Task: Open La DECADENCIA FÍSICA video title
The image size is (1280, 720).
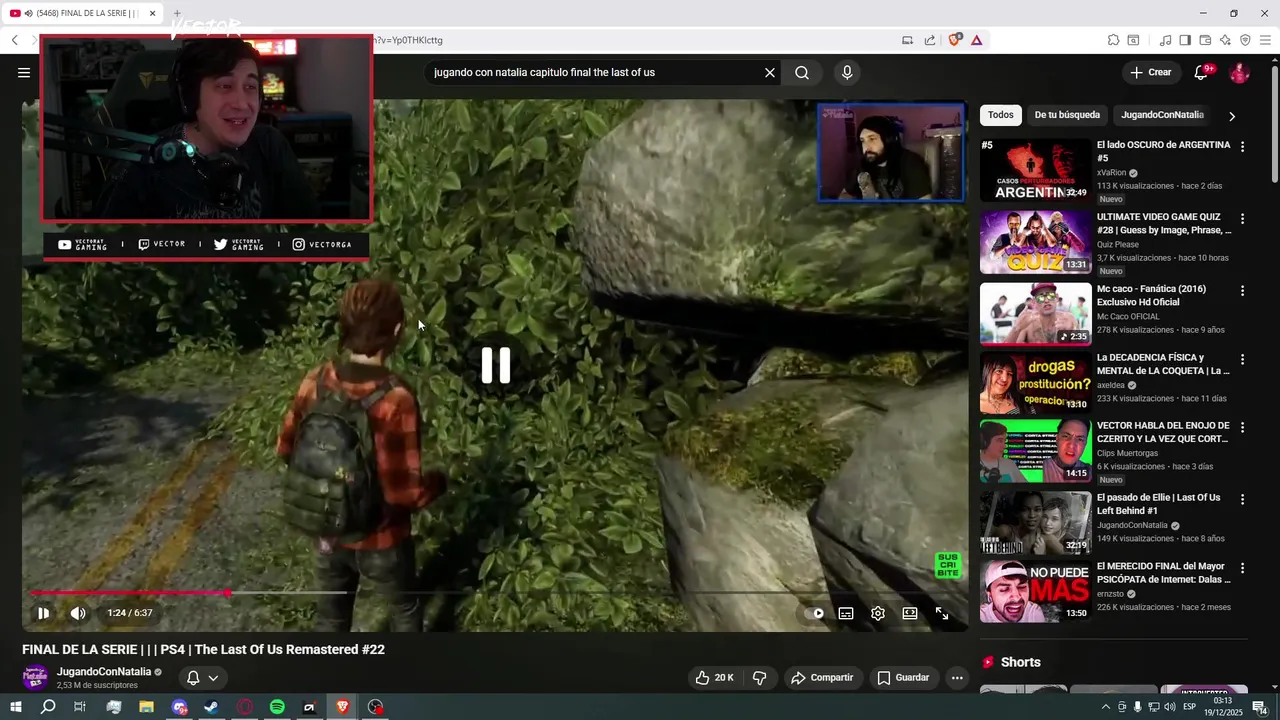Action: pos(1163,364)
